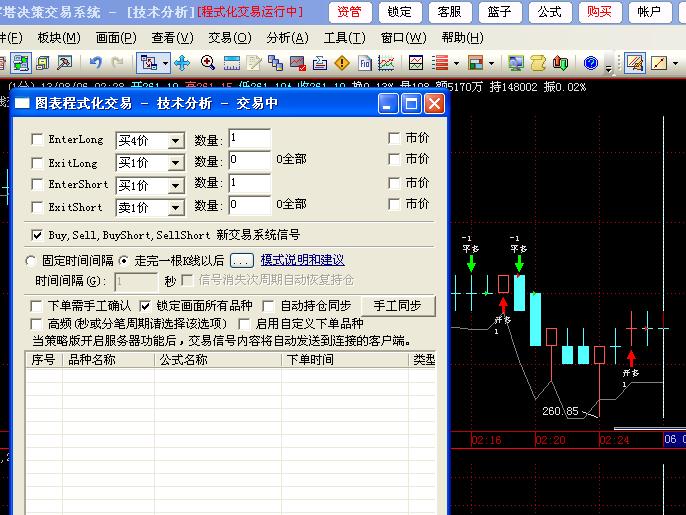Click the yellow scroll icon in toolbar
Viewport: 686px width, 515px height.
(538, 63)
